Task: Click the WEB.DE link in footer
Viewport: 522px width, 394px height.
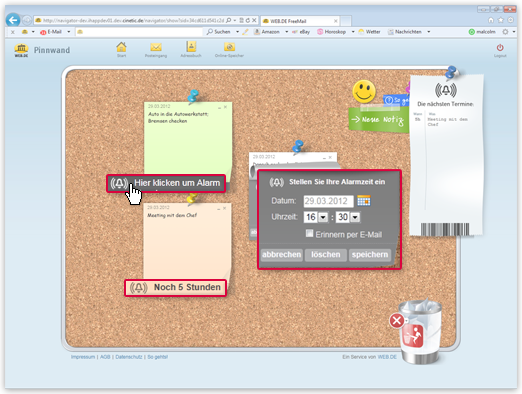Action: 387,357
